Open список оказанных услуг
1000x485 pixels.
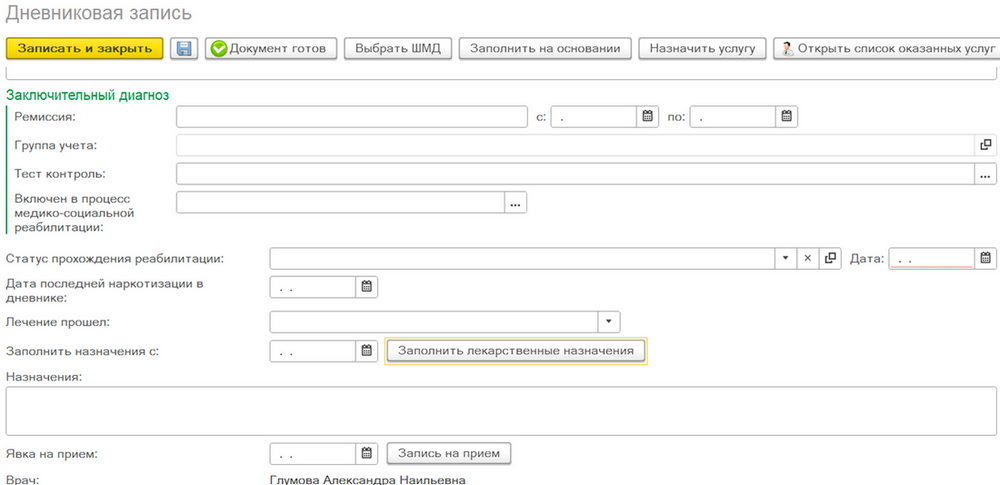click(885, 48)
